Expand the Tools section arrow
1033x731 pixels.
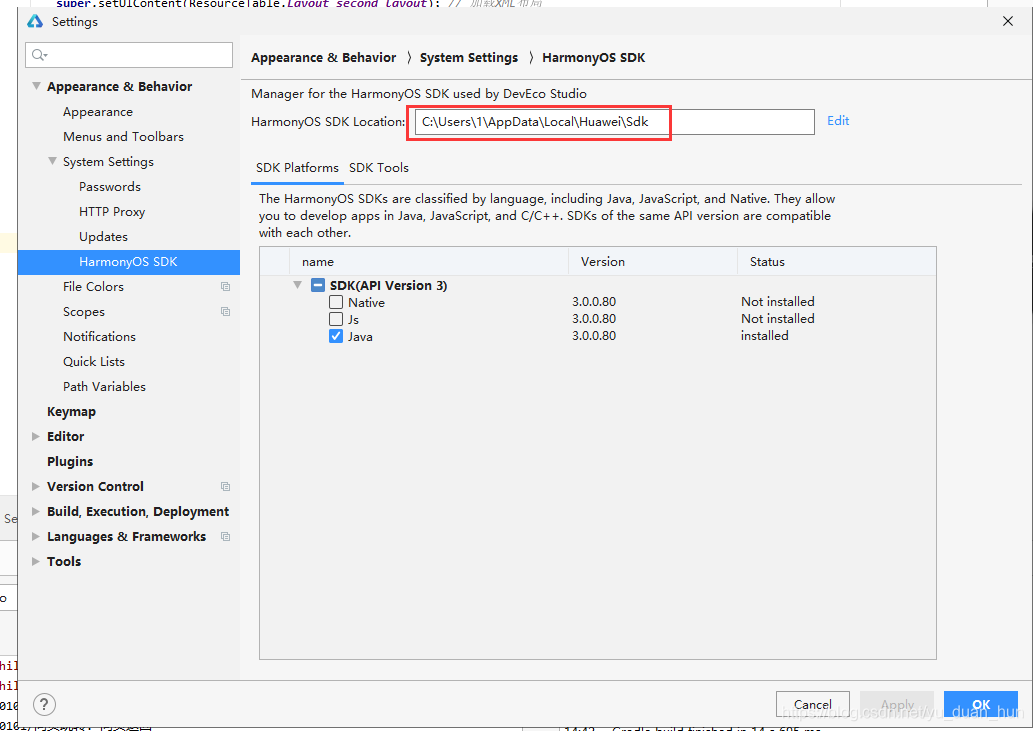click(x=36, y=562)
